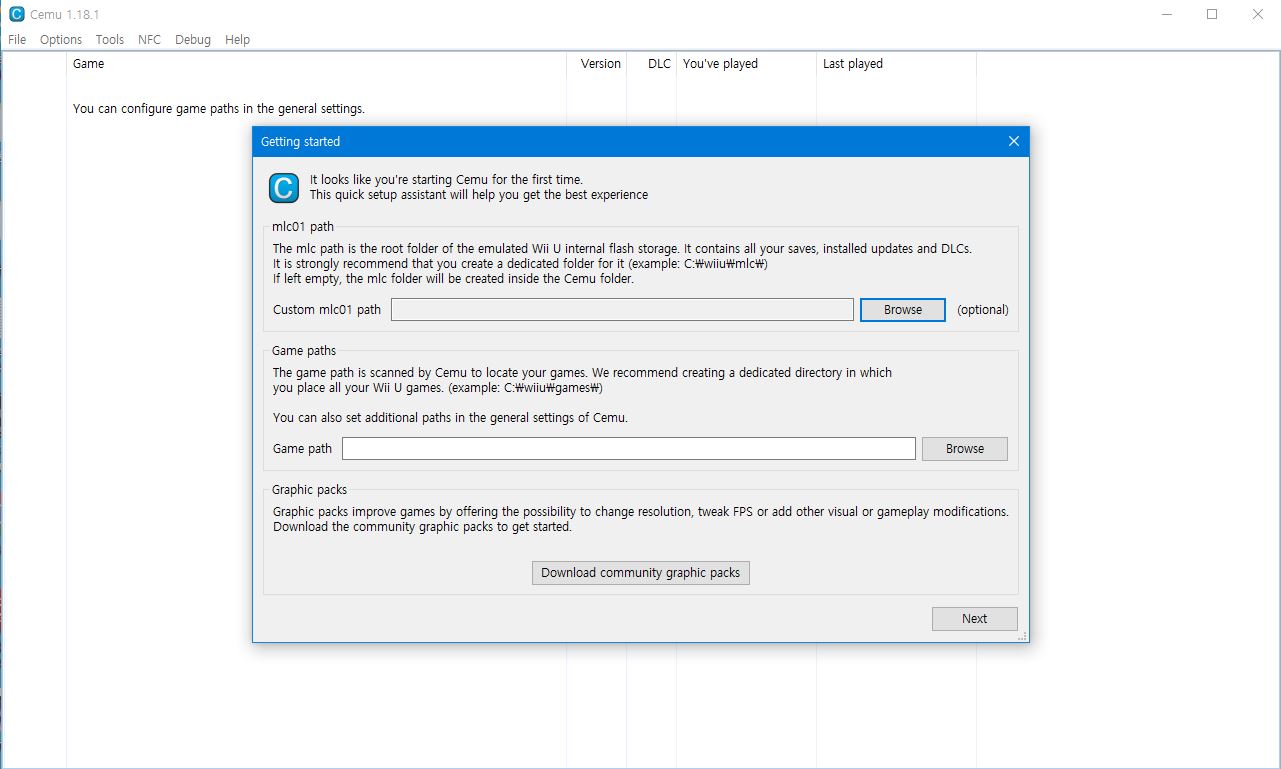Screen dimensions: 1281x769
Task: Open the Help menu
Action: pos(237,39)
